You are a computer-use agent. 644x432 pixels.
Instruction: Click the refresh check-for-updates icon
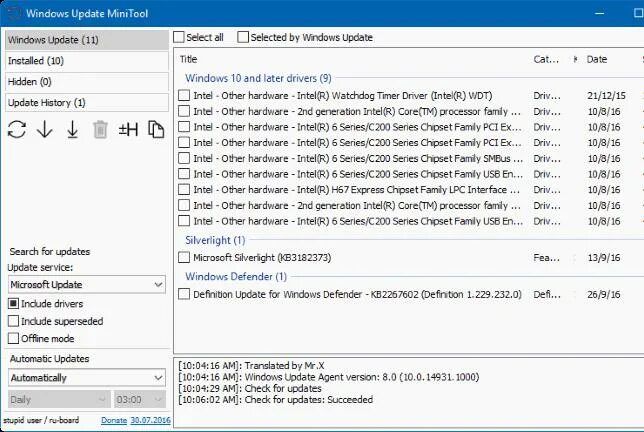17,130
